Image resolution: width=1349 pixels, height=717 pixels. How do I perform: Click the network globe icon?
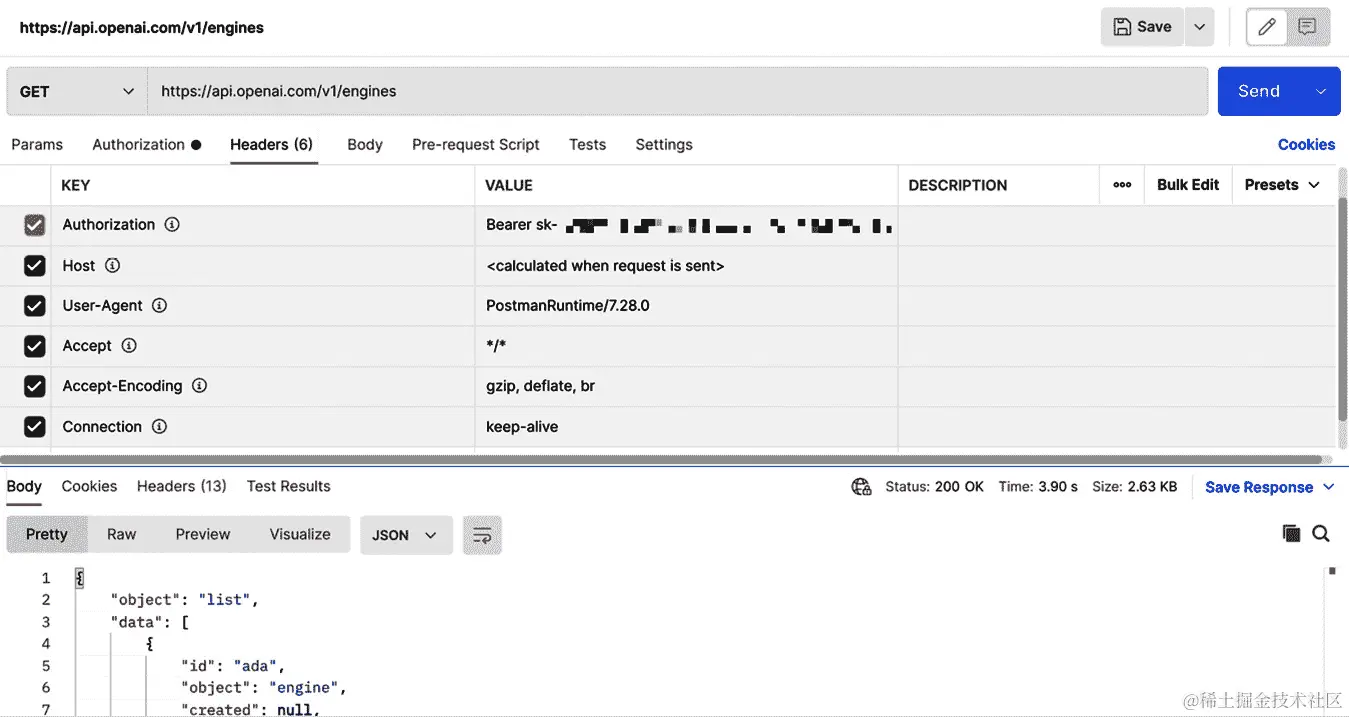coord(861,487)
